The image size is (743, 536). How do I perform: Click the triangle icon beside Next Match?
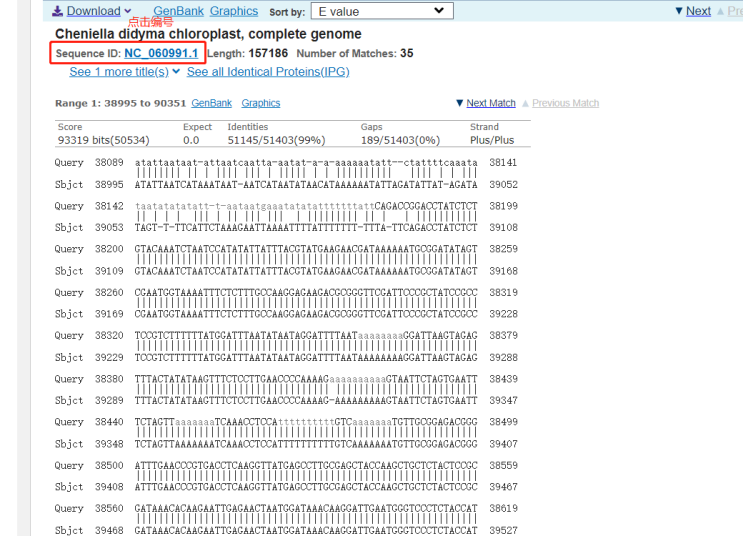[459, 103]
